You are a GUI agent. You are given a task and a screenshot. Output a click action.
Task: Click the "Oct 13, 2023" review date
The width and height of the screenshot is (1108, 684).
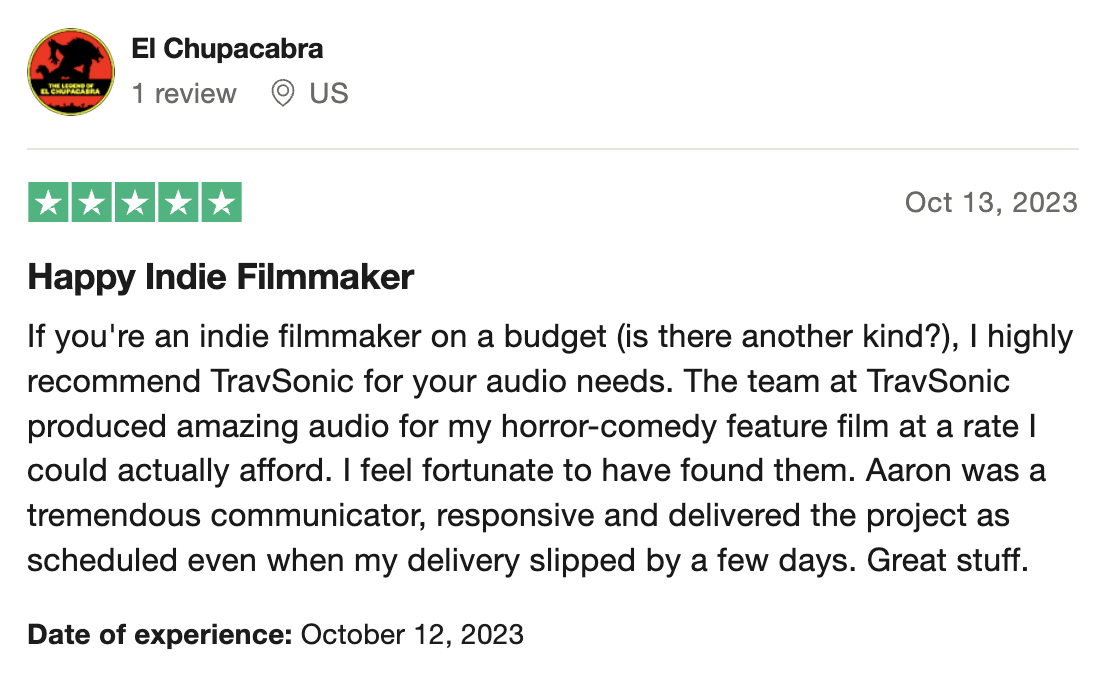991,202
